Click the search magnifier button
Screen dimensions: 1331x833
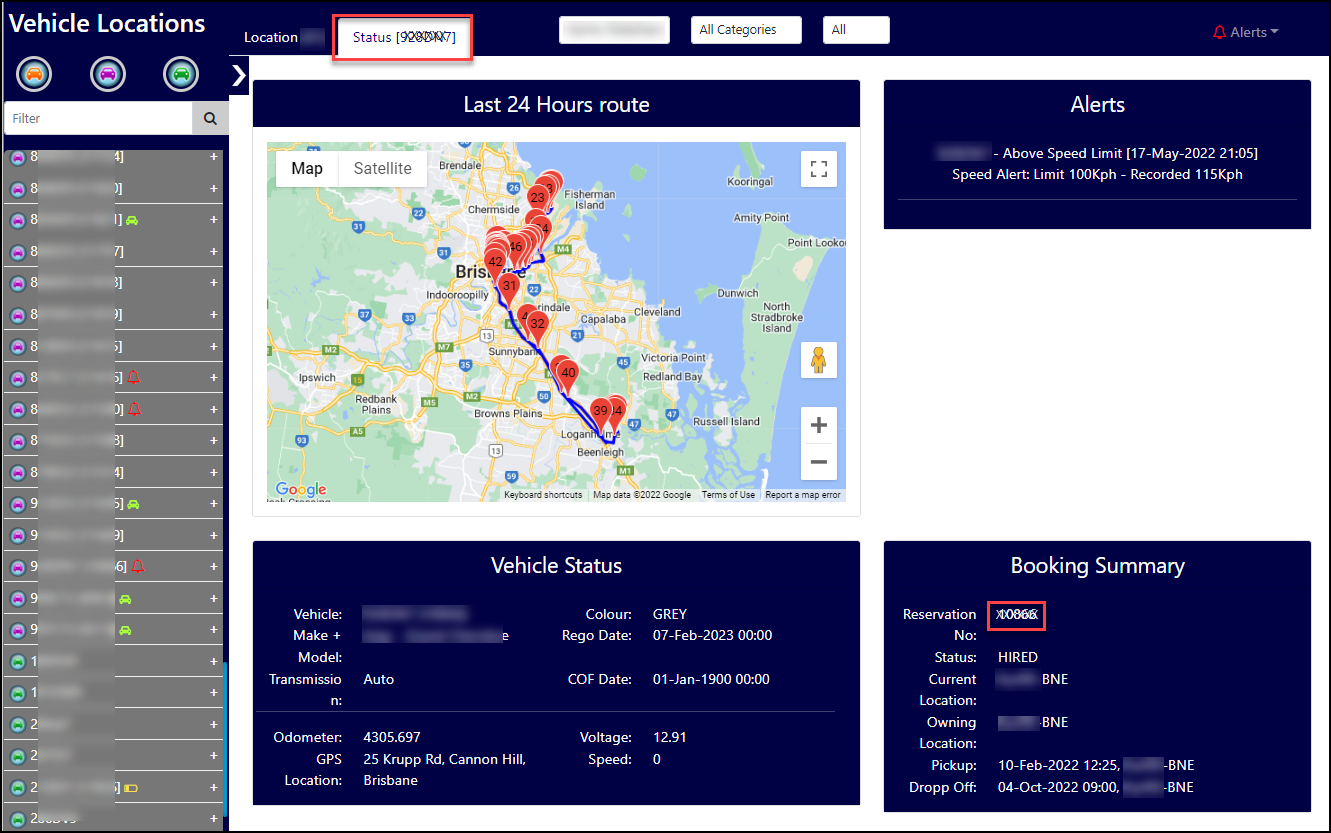click(x=210, y=118)
